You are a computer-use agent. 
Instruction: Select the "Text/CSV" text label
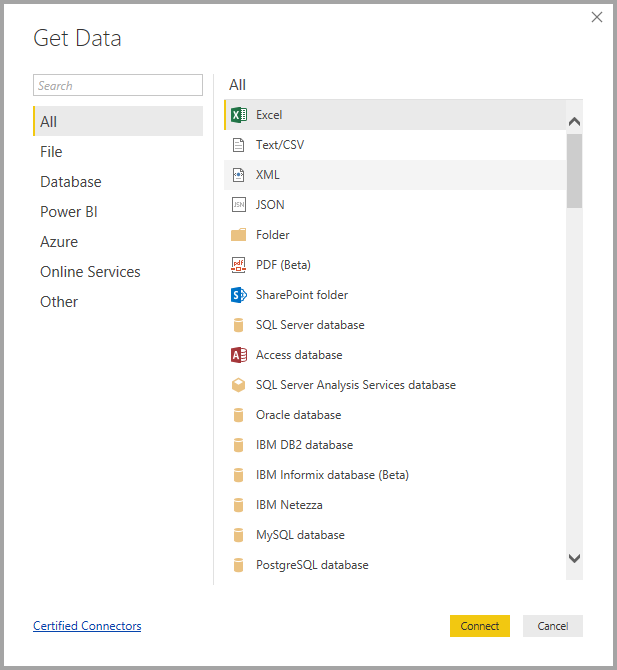[280, 145]
